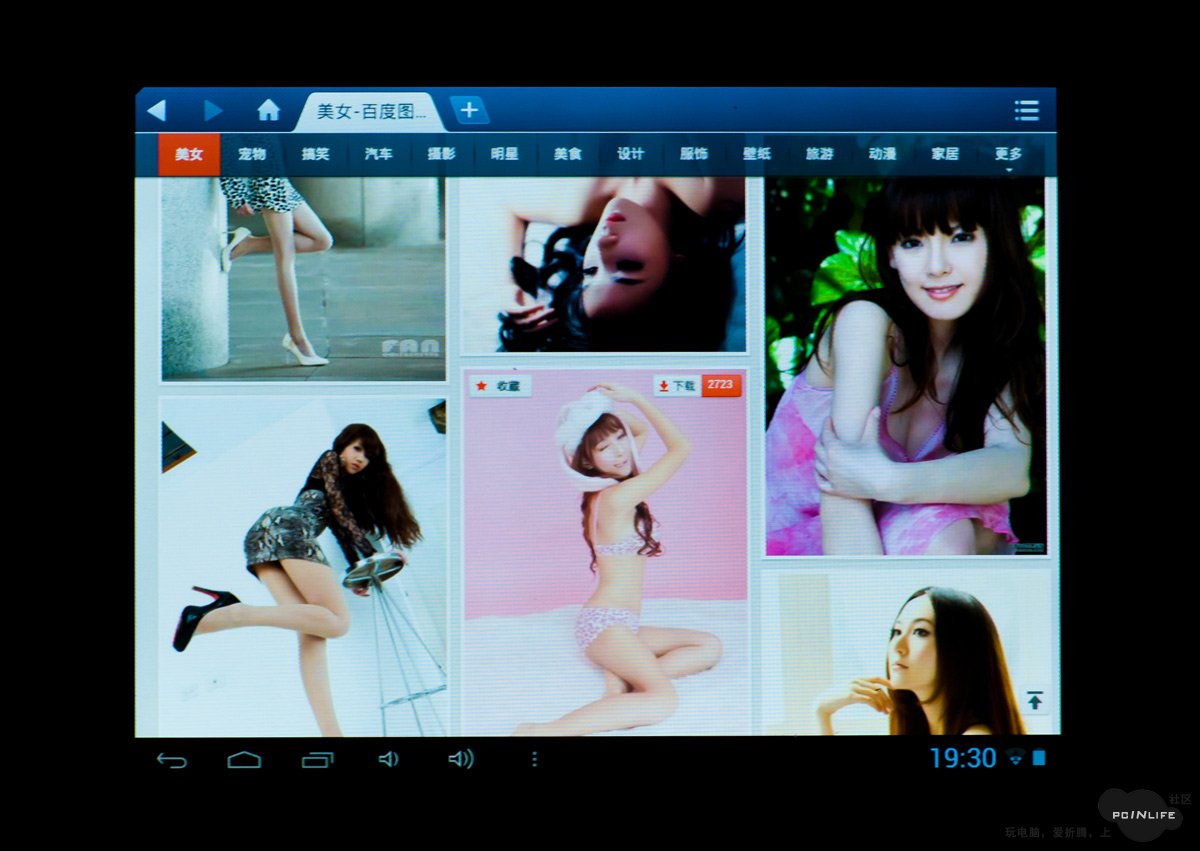Open the photo with green leaves background
Viewport: 1200px width, 851px height.
coord(905,365)
